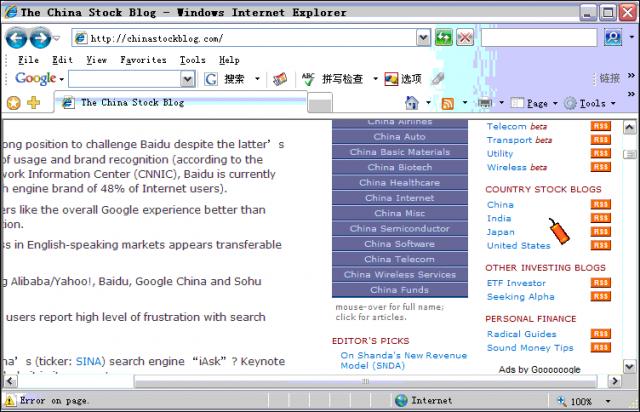Click the browser Back arrow button
The height and width of the screenshot is (412, 640).
(16, 38)
